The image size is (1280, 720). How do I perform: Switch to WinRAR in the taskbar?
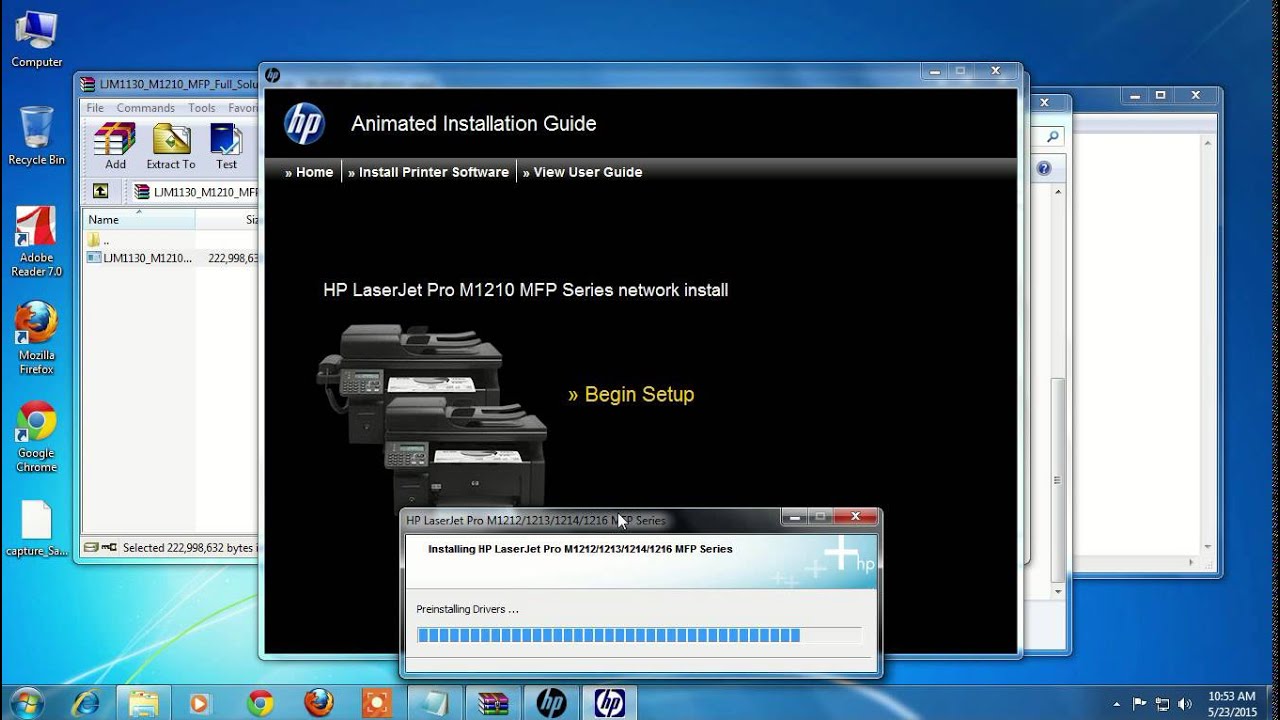[493, 703]
